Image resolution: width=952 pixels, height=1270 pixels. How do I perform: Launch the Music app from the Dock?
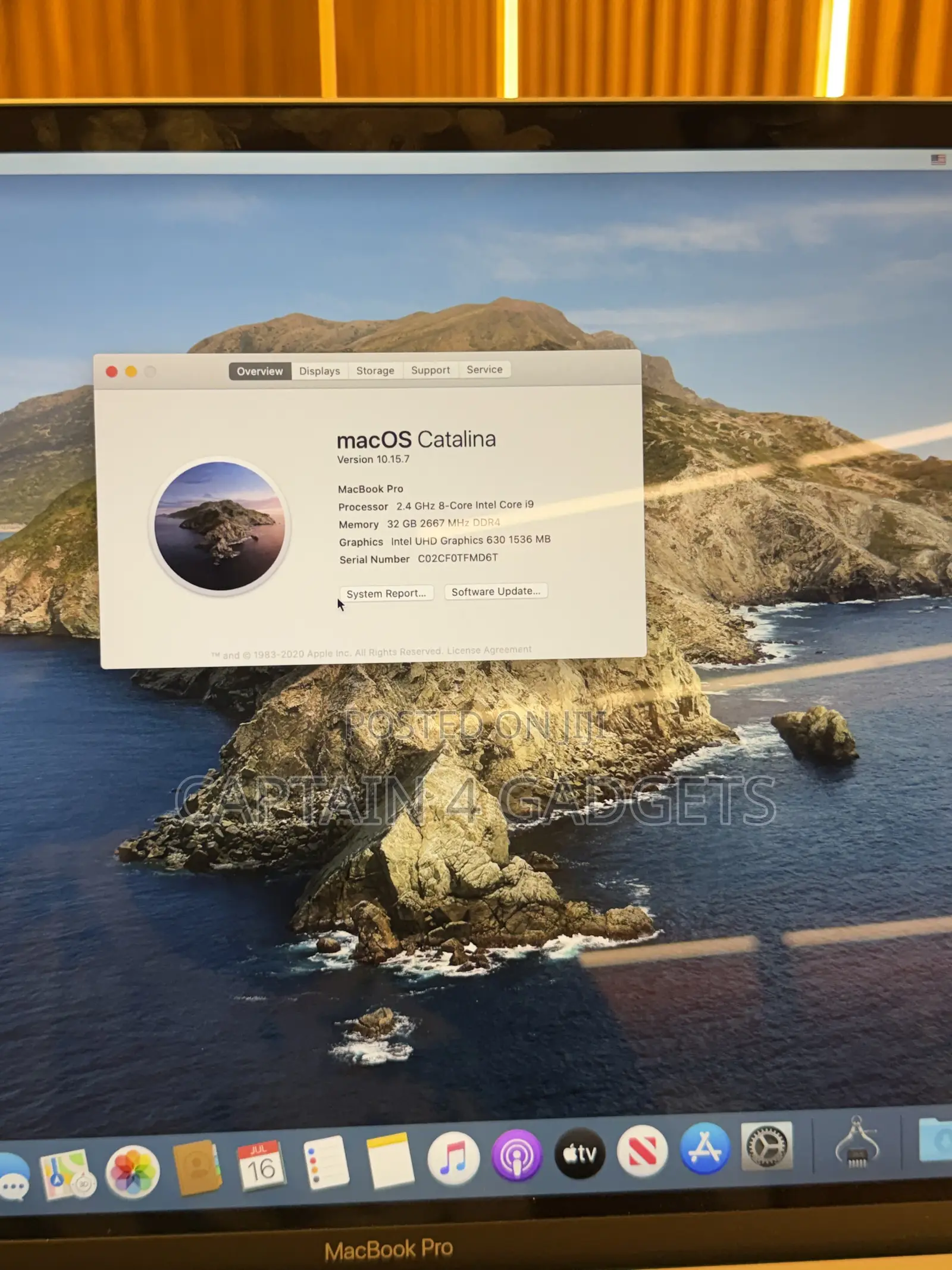(x=453, y=1159)
